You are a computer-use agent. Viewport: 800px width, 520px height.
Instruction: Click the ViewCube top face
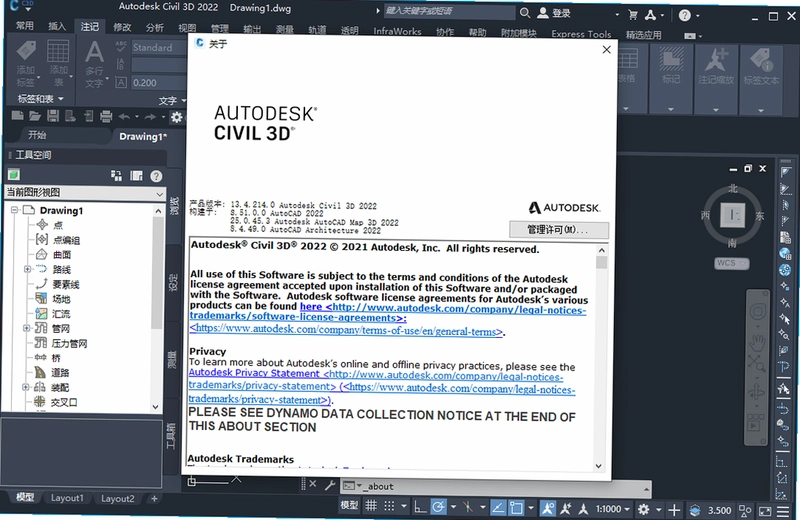click(x=733, y=215)
